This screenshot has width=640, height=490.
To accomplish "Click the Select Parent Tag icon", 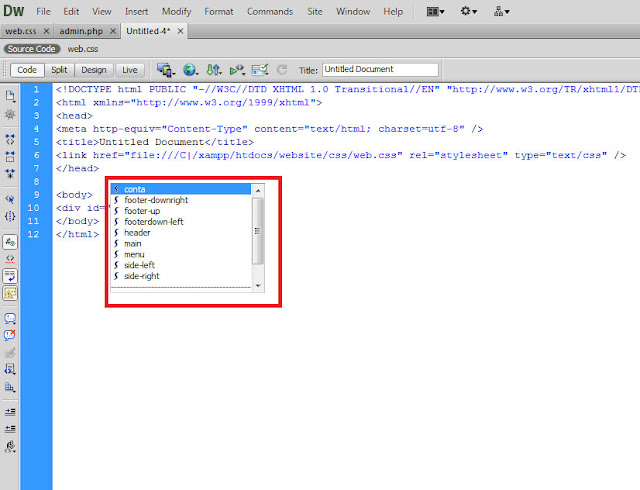I will 10,199.
